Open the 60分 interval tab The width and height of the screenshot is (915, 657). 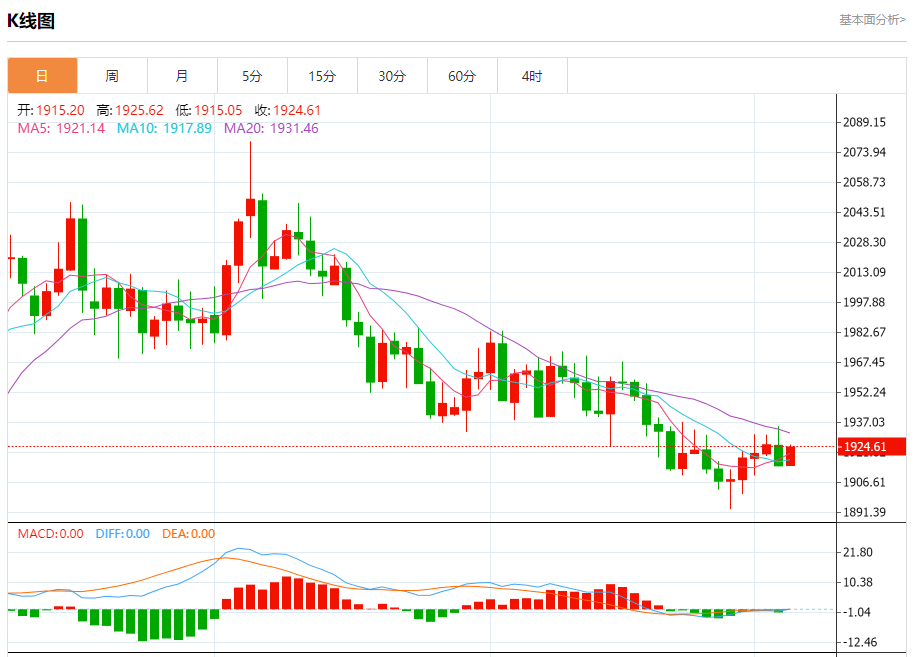point(462,76)
